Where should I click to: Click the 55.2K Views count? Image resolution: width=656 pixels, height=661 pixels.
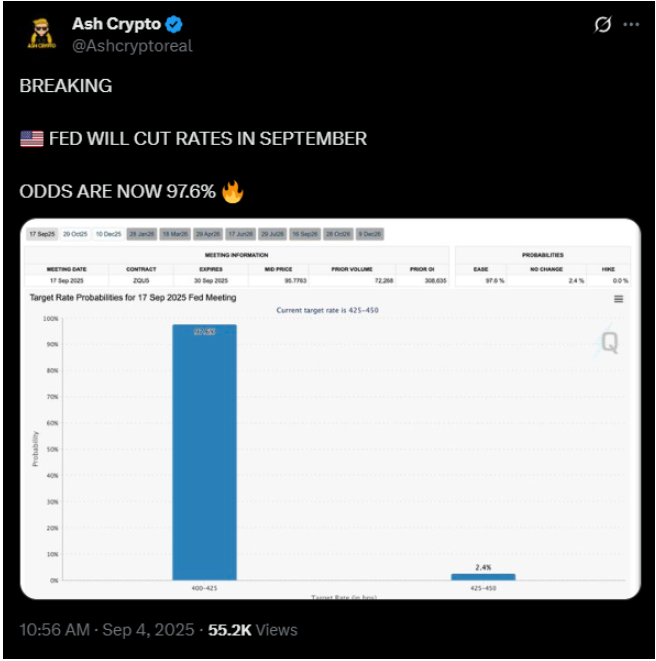point(252,630)
